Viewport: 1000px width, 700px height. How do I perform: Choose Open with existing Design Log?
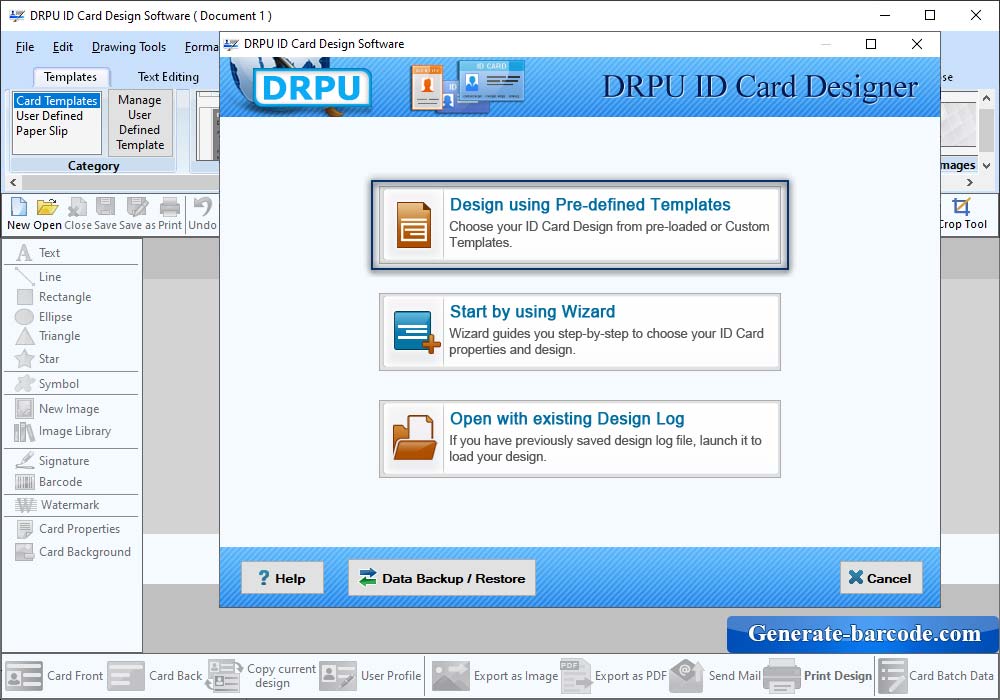click(580, 439)
